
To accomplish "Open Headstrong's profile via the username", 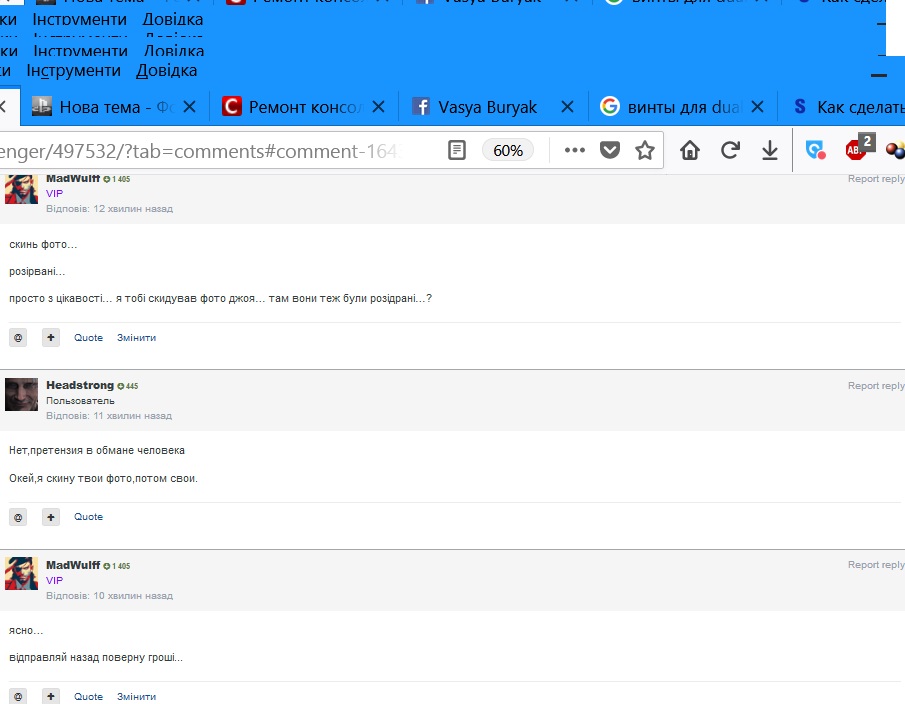I will pos(80,386).
